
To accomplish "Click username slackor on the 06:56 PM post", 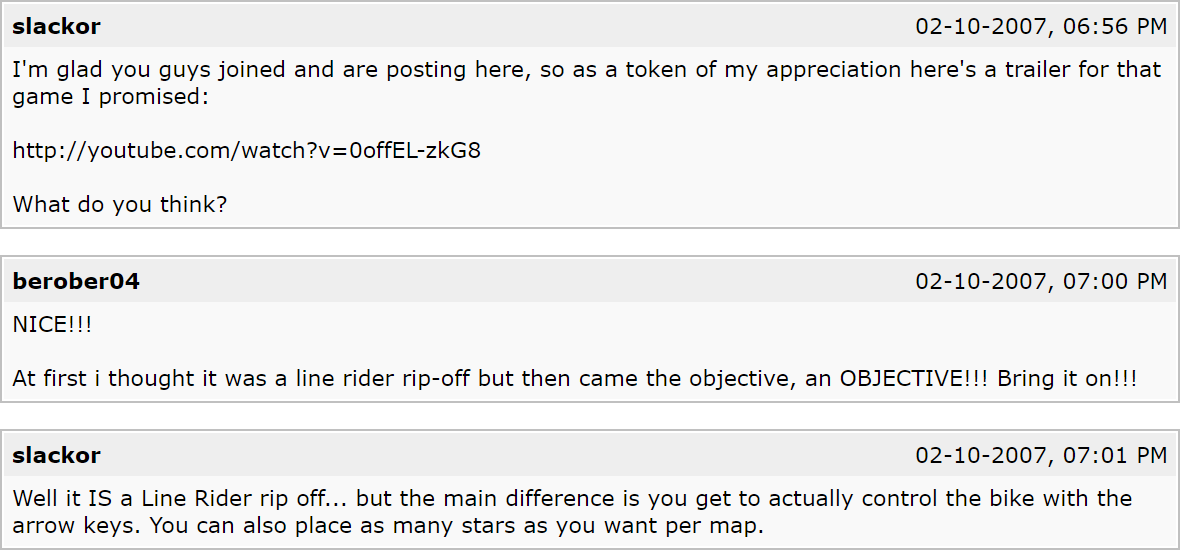I will [56, 27].
